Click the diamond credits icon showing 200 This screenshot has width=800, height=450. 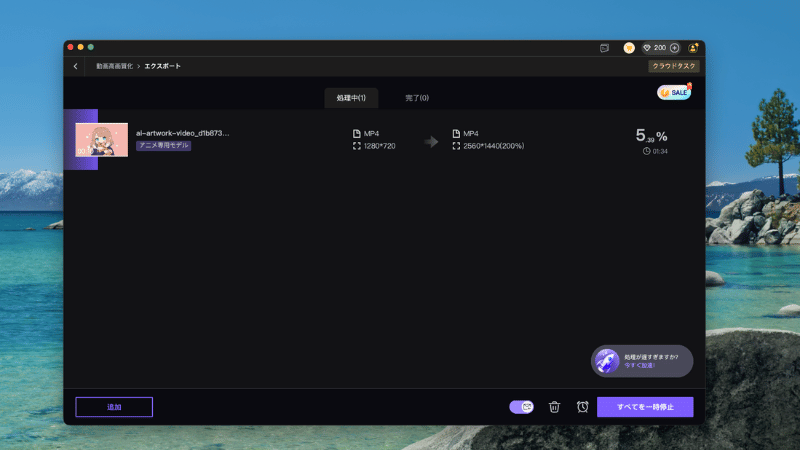coord(647,47)
